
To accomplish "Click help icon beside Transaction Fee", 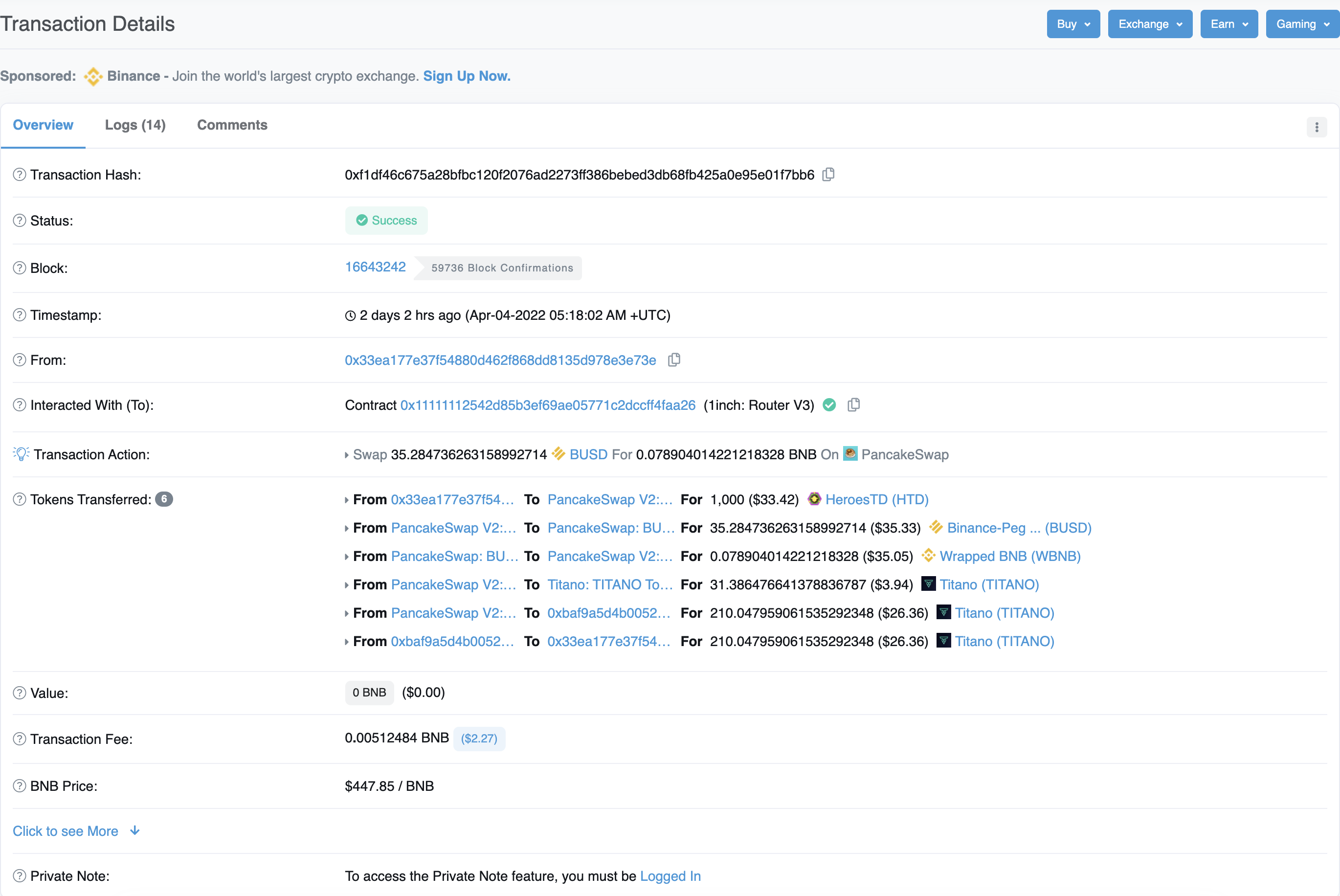I will tap(20, 739).
